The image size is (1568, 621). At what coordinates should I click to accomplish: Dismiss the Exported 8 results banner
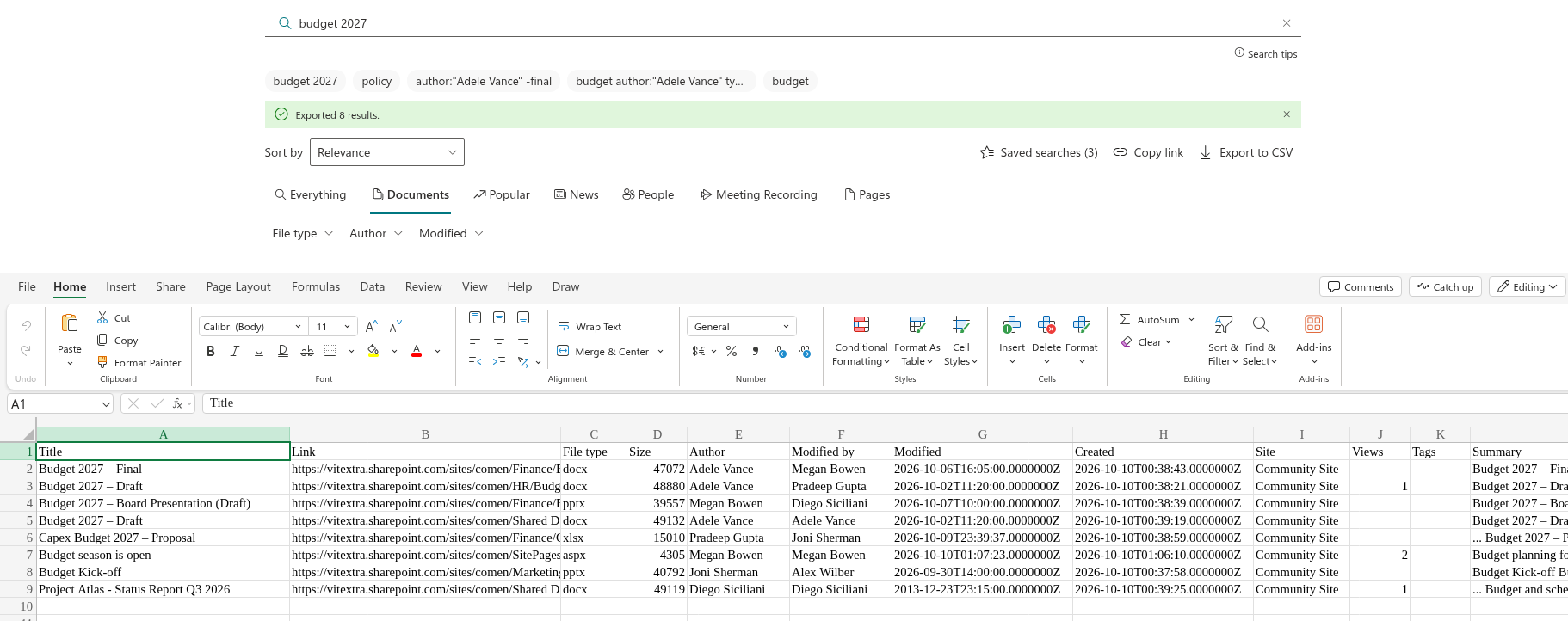click(x=1287, y=114)
